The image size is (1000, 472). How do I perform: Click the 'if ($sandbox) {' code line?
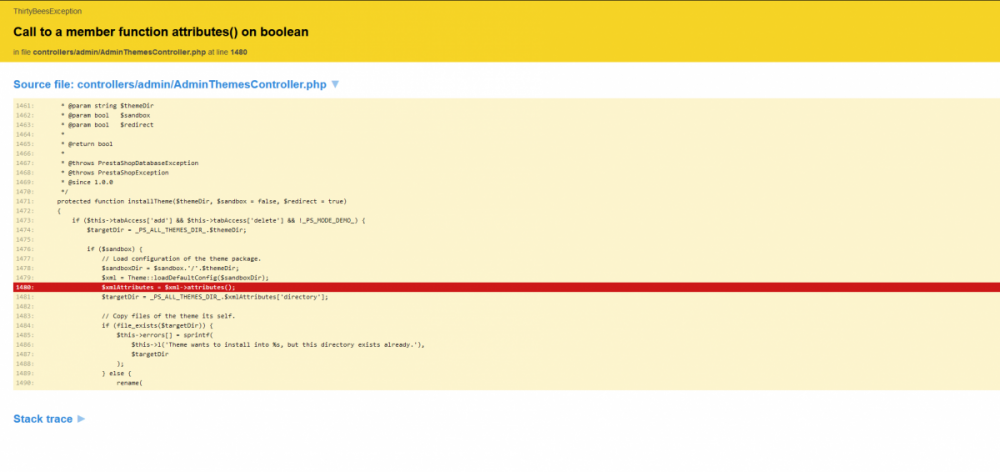pos(116,249)
